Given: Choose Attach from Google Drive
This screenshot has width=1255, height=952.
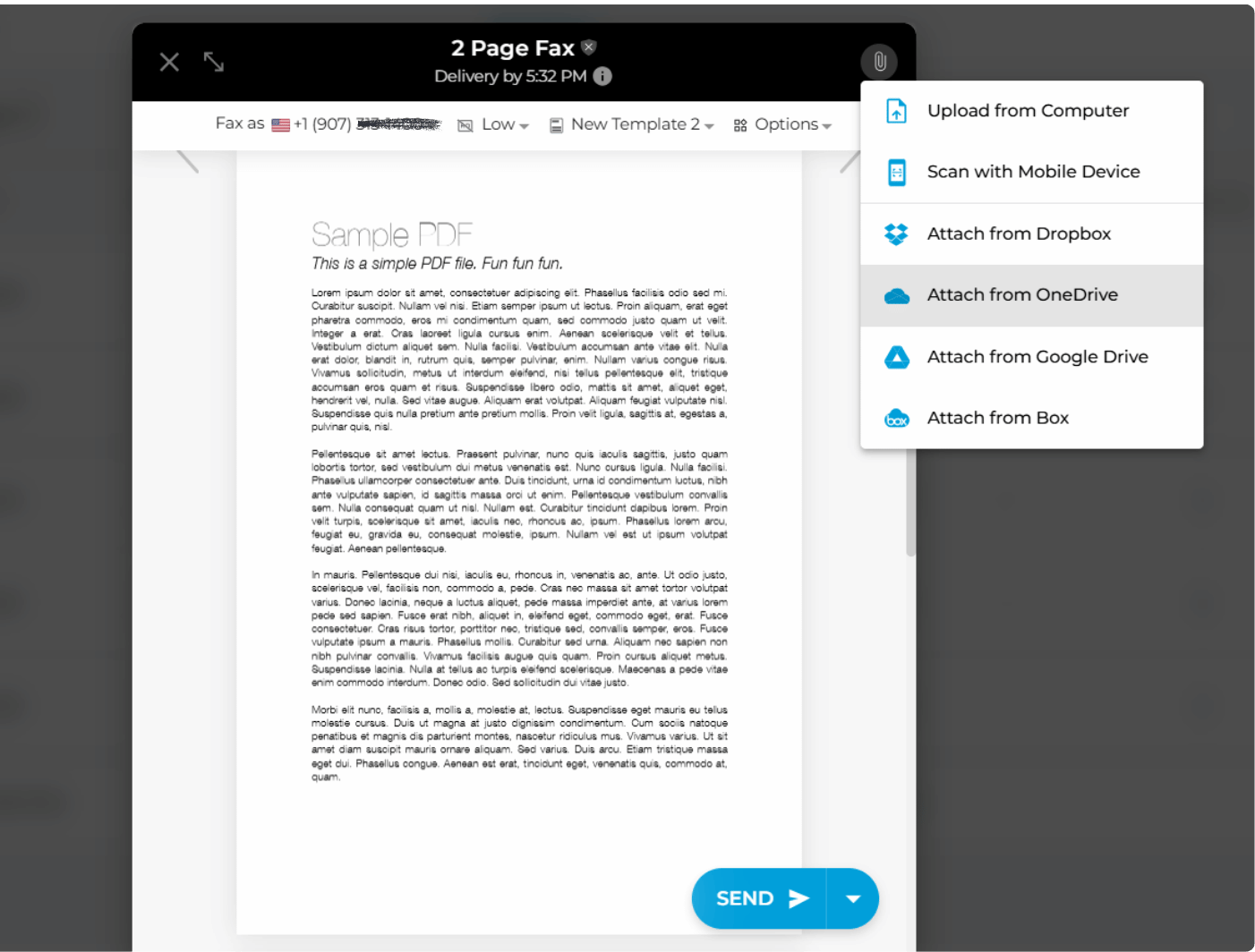Looking at the screenshot, I should point(1031,357).
